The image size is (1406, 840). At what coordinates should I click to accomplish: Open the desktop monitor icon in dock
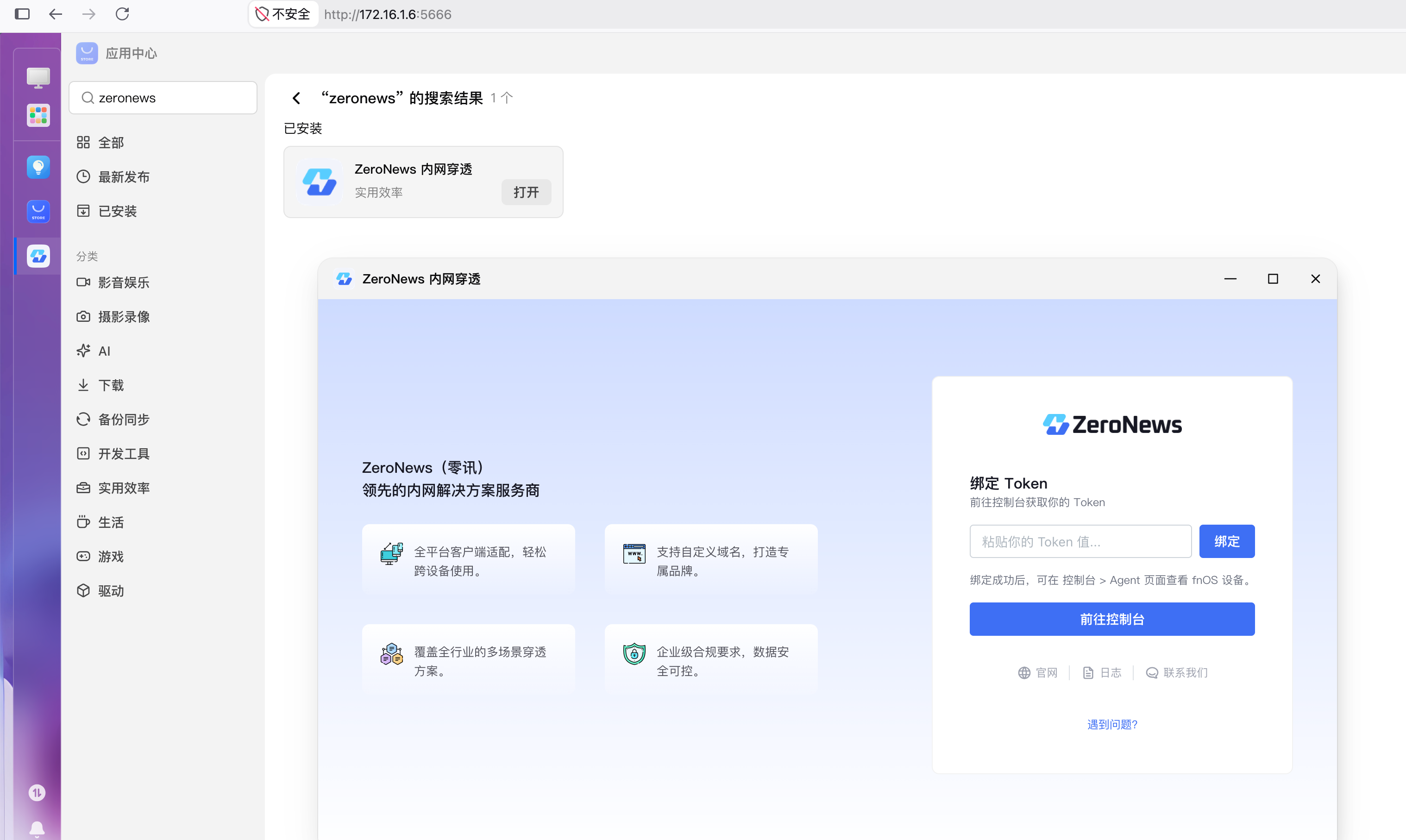tap(38, 77)
